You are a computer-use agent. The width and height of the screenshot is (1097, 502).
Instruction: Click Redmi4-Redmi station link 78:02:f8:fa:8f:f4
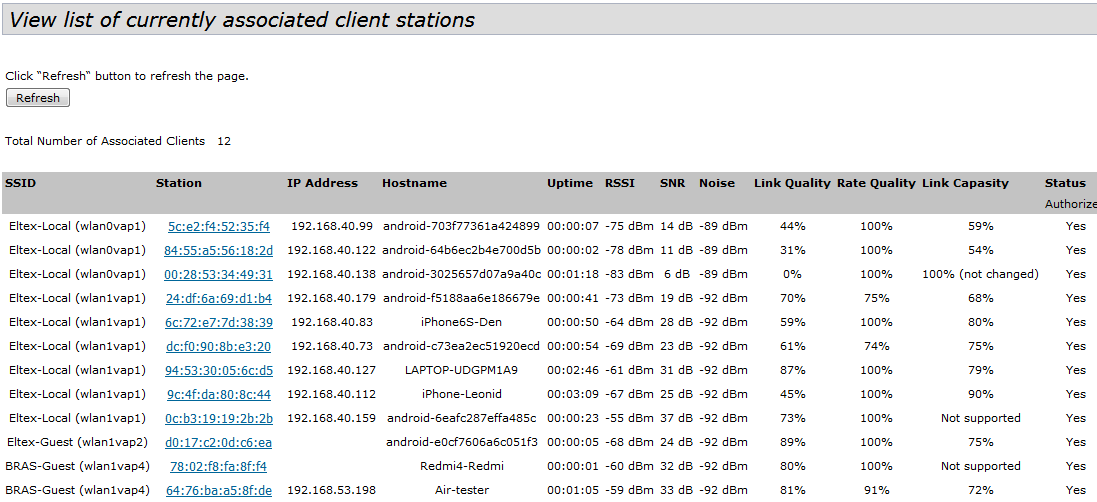[x=218, y=466]
